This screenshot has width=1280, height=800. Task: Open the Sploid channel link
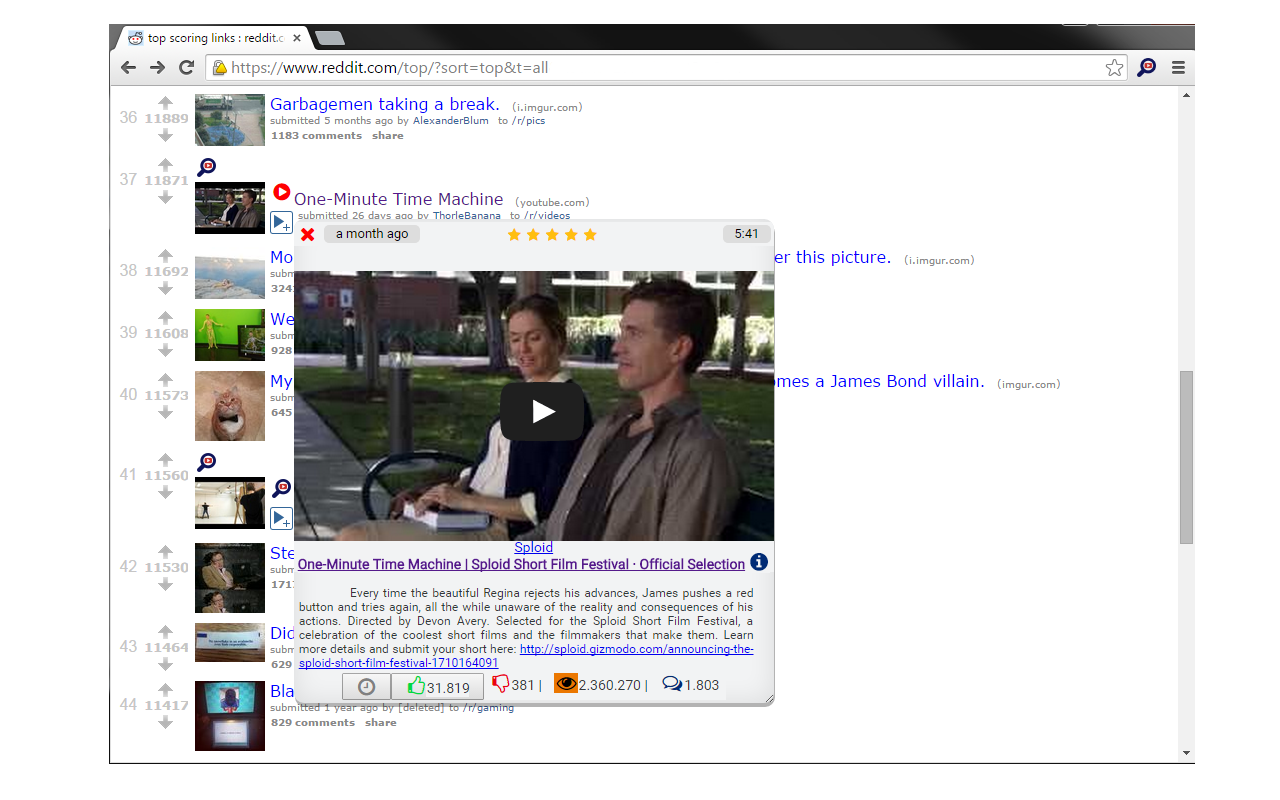coord(533,547)
